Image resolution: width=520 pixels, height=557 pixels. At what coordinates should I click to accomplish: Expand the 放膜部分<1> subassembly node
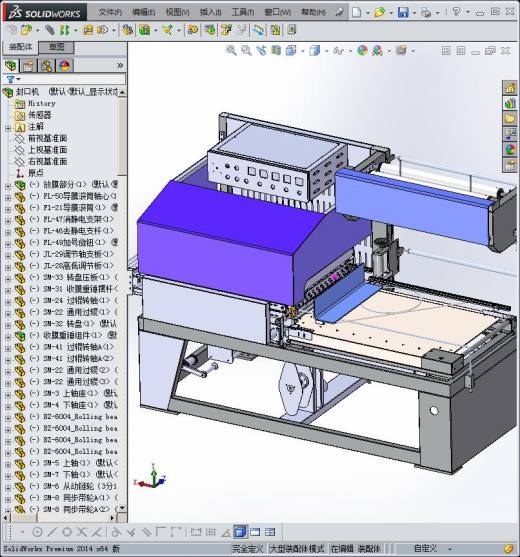(8, 186)
